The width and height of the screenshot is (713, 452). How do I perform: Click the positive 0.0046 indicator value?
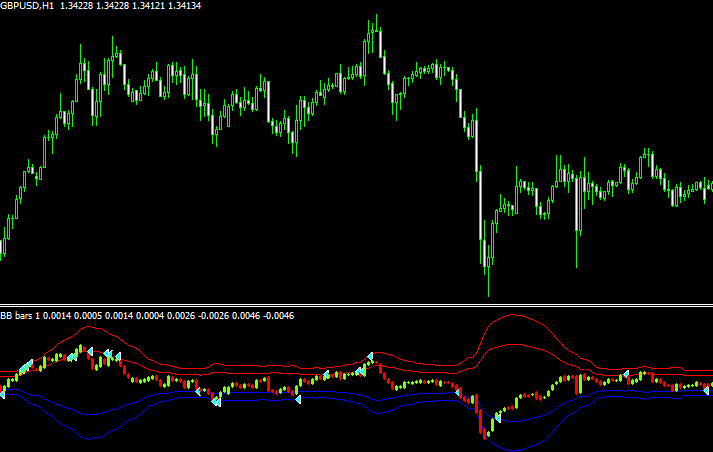pyautogui.click(x=246, y=316)
